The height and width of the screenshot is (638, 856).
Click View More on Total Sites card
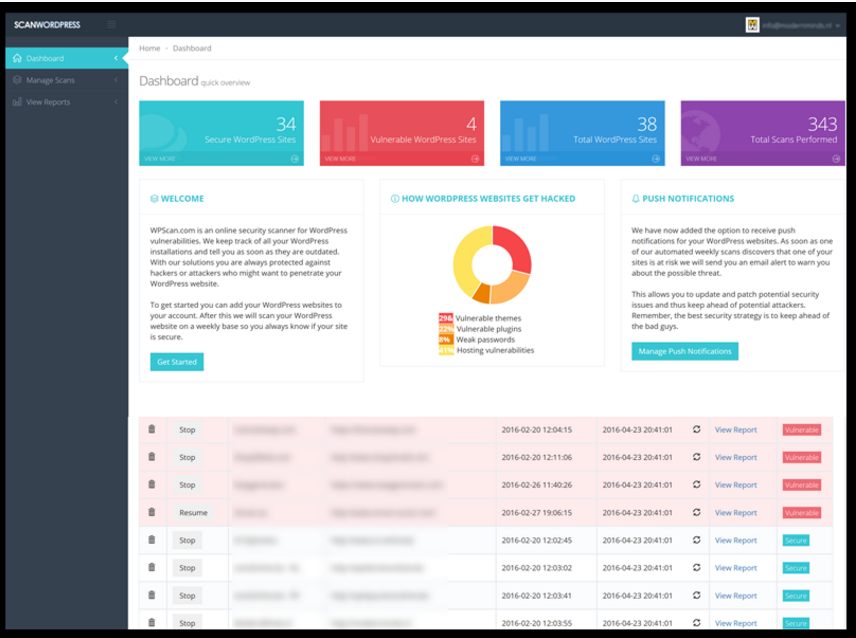pyautogui.click(x=520, y=159)
